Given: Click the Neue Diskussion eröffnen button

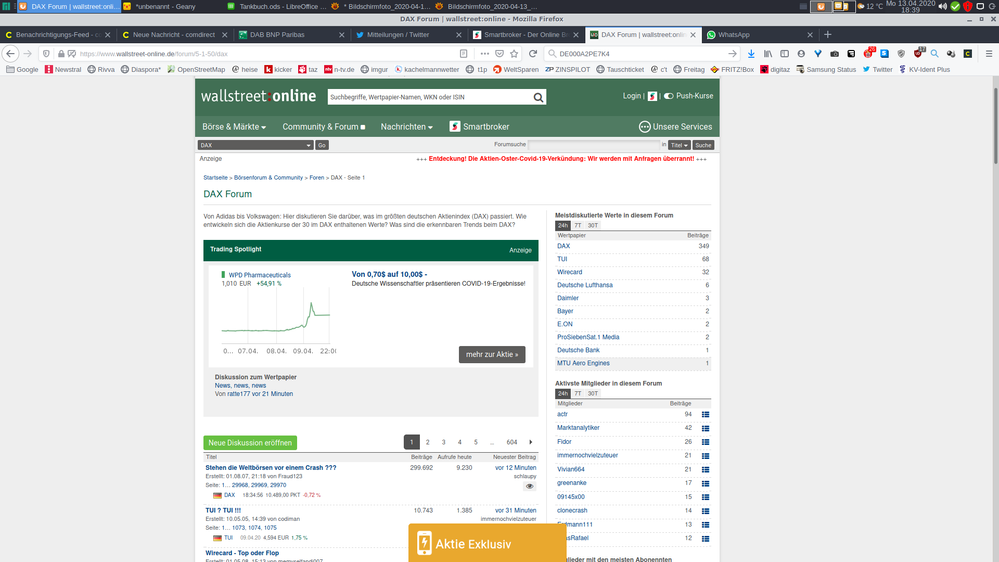Looking at the screenshot, I should 250,442.
